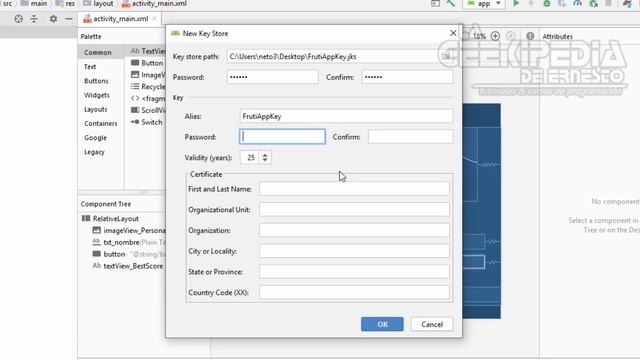
Task: Click the City or Locality field
Action: pyautogui.click(x=354, y=251)
